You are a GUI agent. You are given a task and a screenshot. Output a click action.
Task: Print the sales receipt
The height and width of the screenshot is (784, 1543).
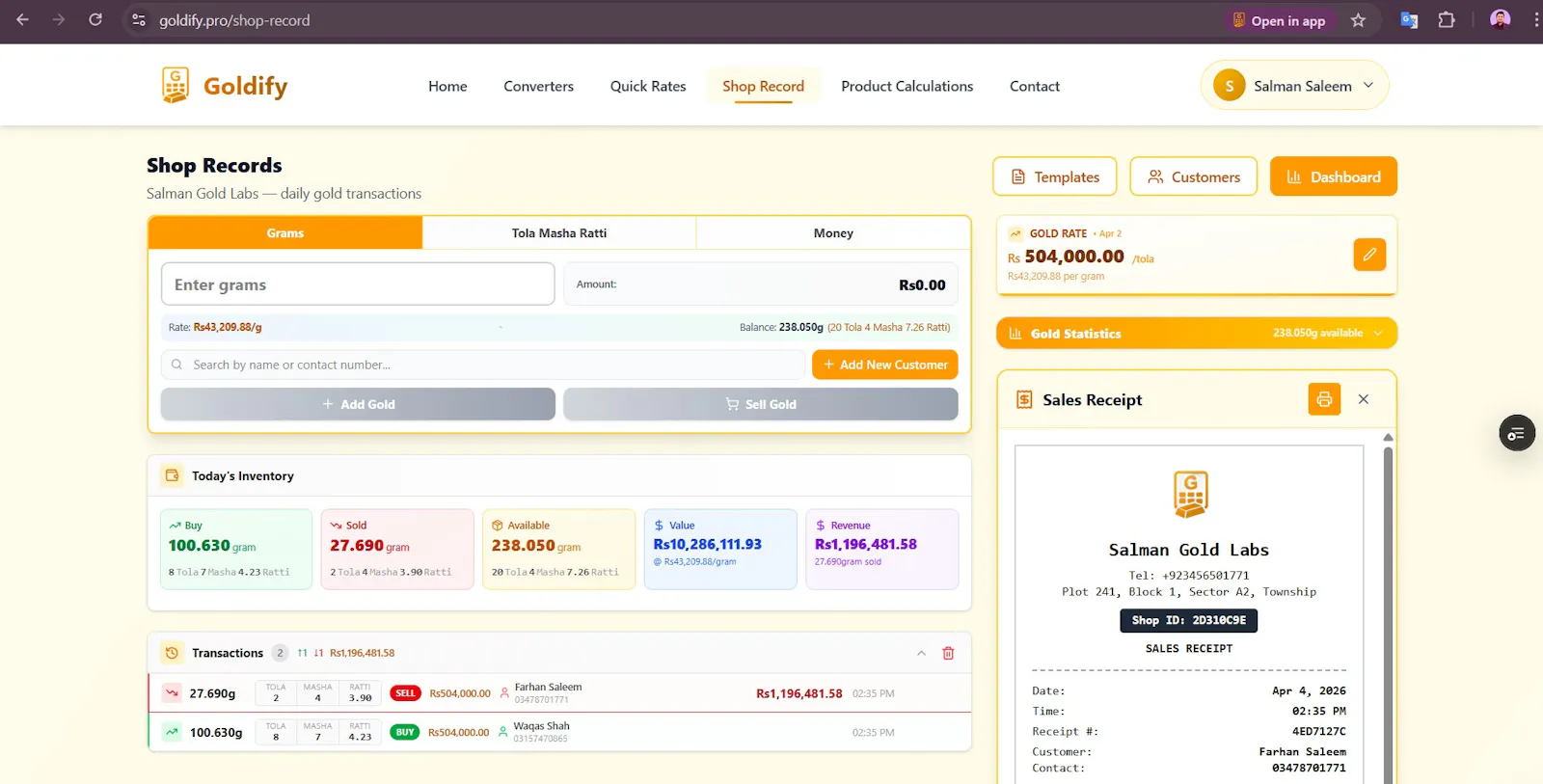point(1324,399)
